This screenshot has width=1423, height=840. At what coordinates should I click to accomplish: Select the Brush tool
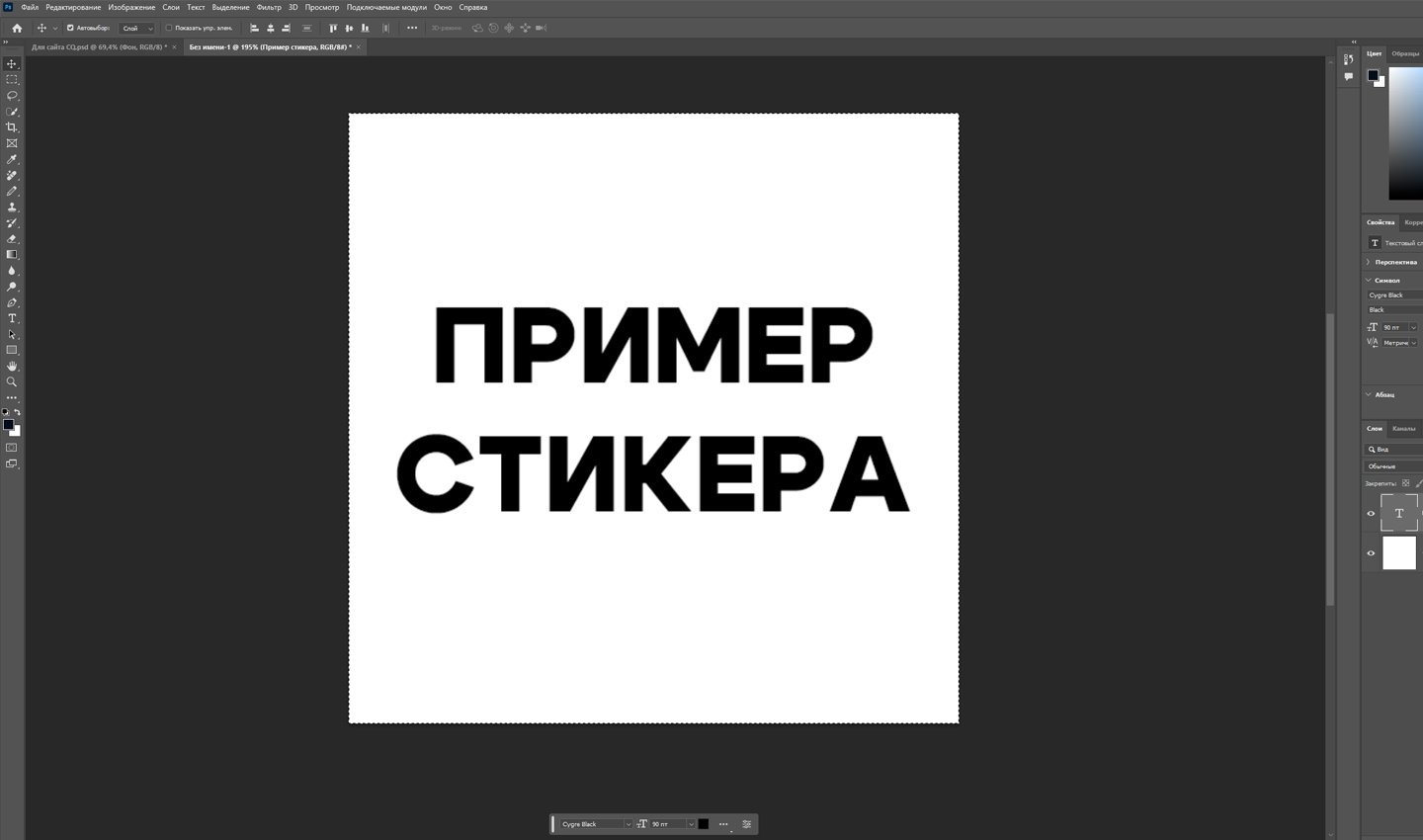12,191
